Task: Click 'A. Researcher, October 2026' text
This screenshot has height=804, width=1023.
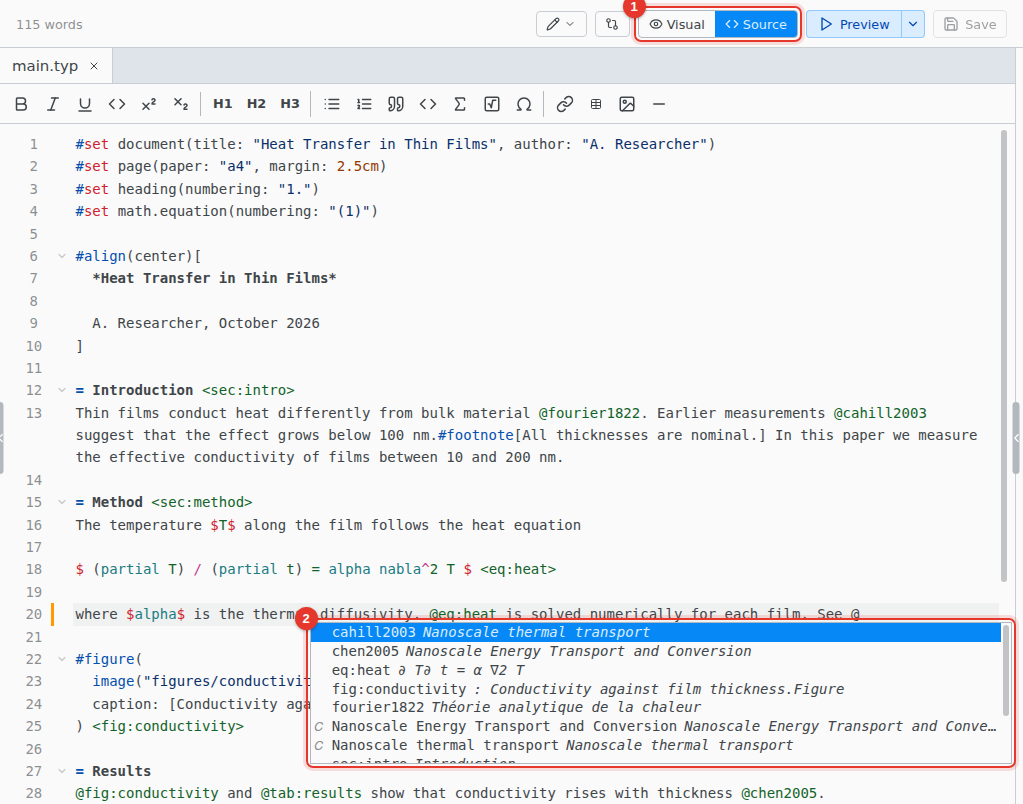Action: 206,323
